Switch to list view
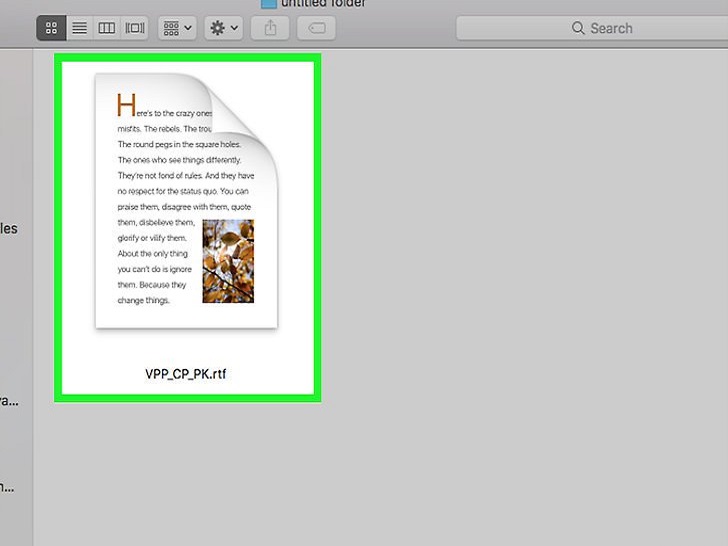 (79, 28)
